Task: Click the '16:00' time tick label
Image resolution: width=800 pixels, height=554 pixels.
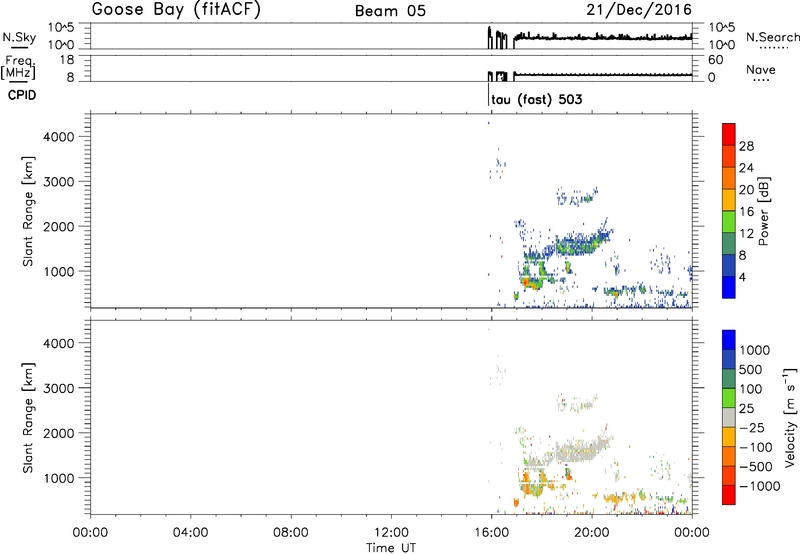Action: click(x=491, y=533)
